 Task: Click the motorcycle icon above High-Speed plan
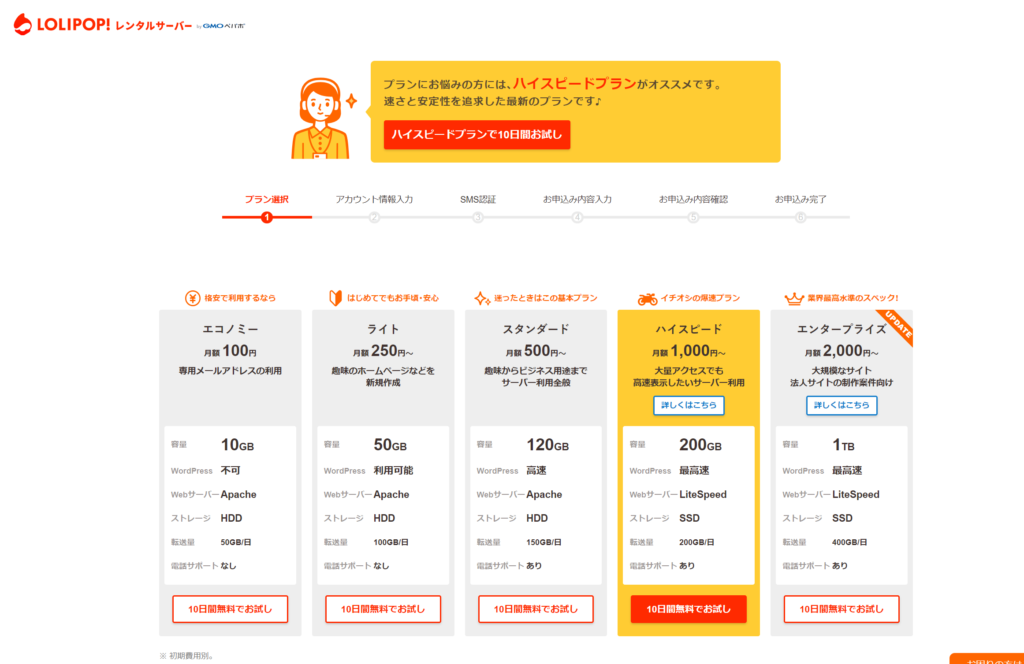[647, 298]
